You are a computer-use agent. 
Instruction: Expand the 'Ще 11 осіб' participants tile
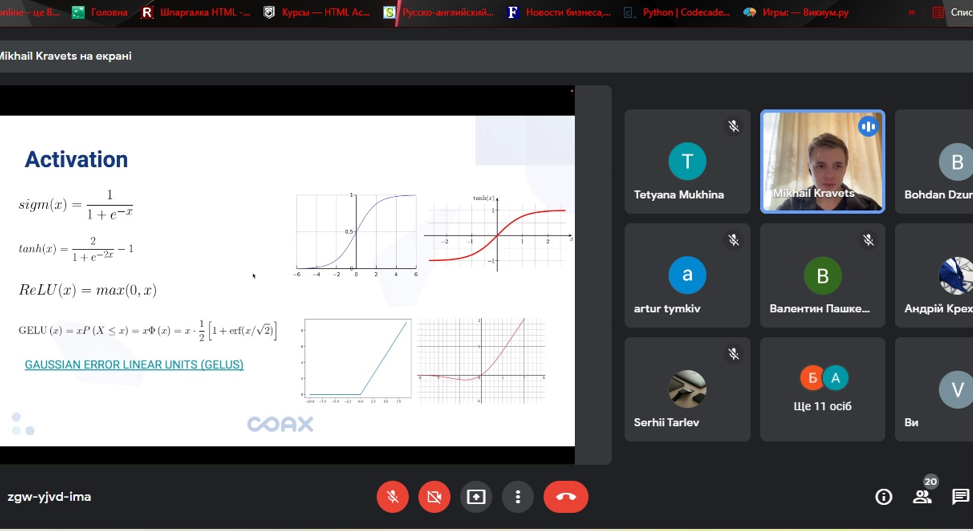(x=822, y=389)
